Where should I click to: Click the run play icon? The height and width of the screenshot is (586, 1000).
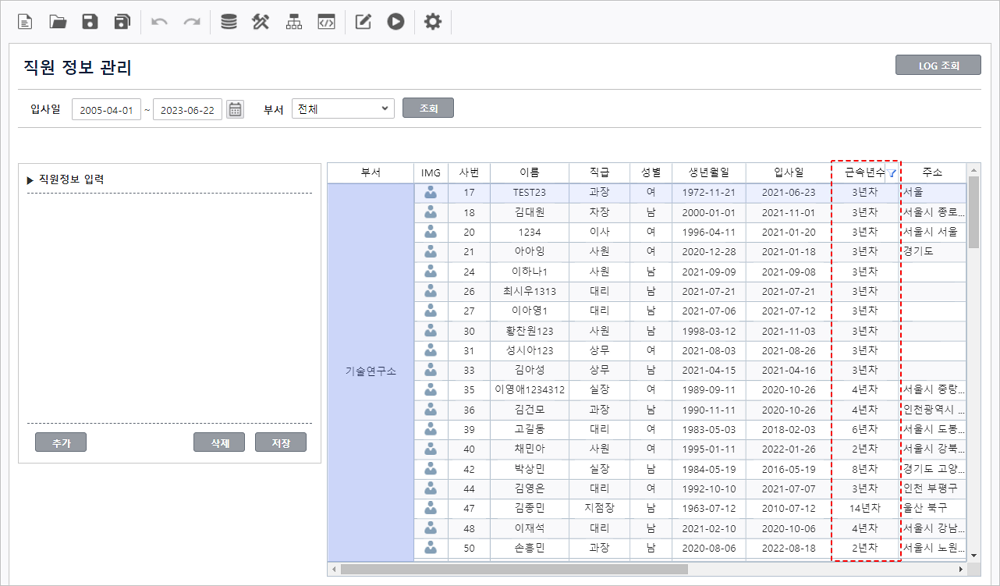point(396,22)
